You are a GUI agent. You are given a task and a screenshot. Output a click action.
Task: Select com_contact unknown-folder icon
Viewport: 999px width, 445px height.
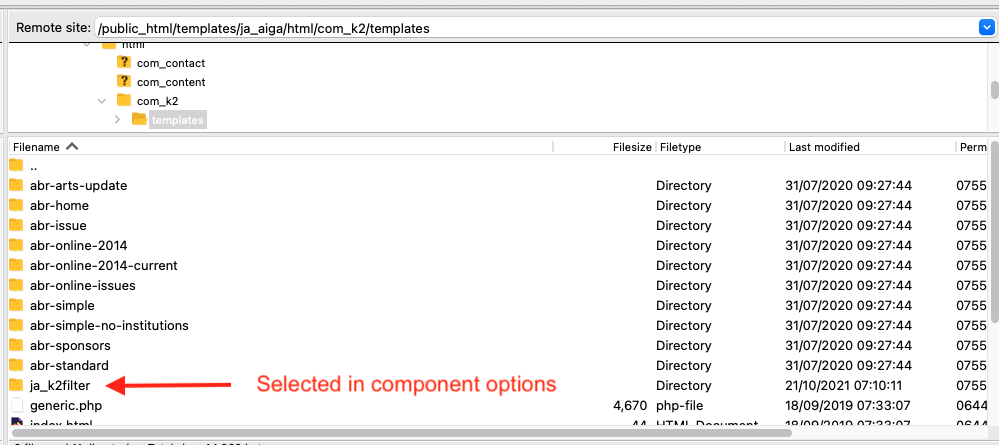click(x=124, y=62)
